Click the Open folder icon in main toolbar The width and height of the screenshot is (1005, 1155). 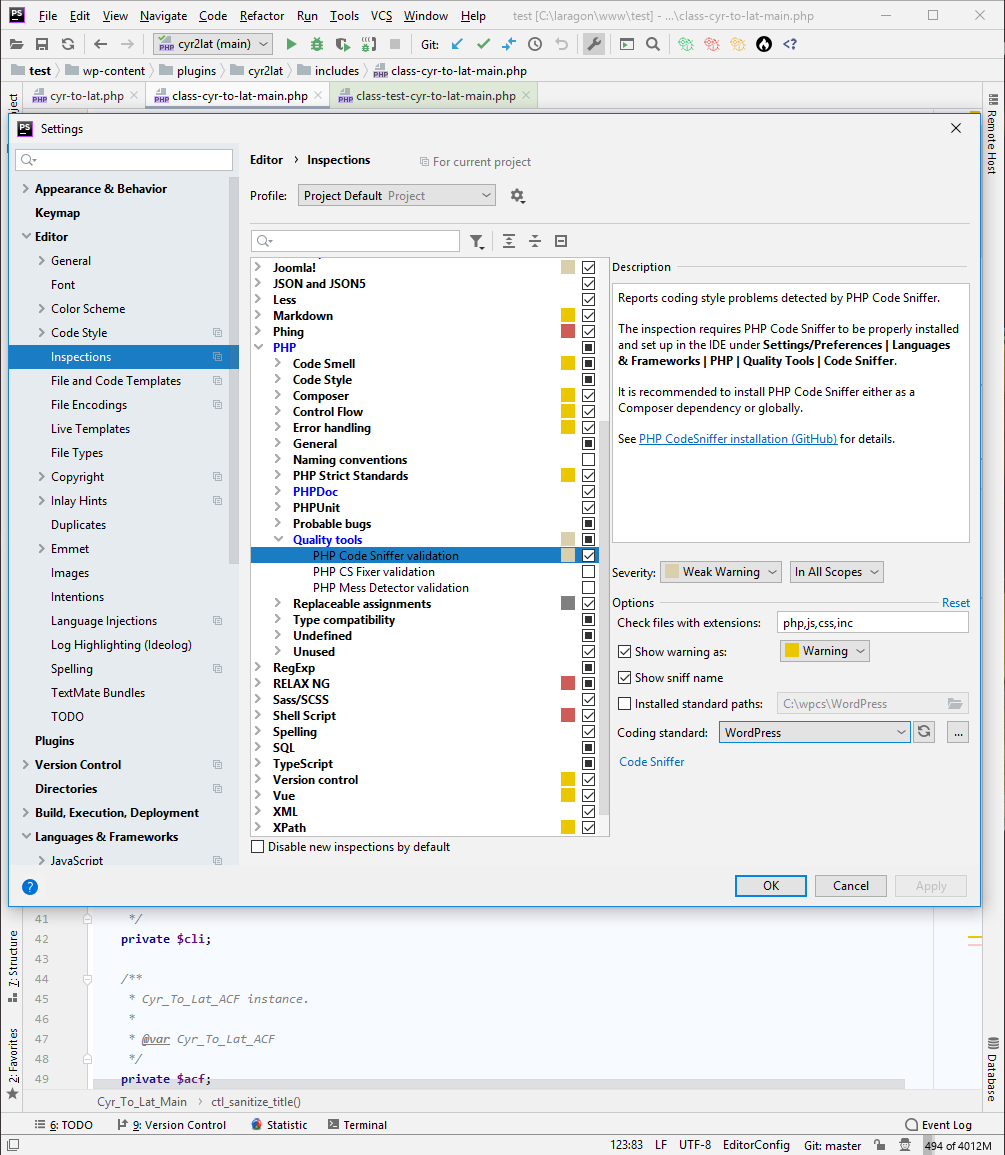click(x=16, y=44)
